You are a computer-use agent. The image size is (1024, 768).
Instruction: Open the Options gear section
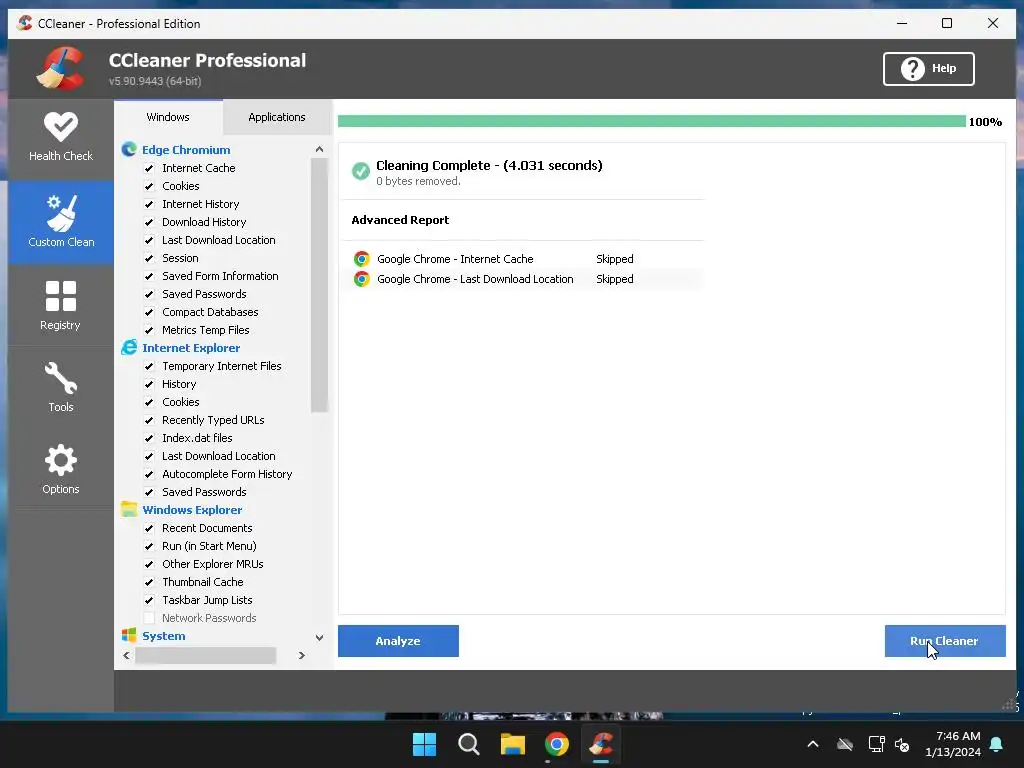(61, 469)
